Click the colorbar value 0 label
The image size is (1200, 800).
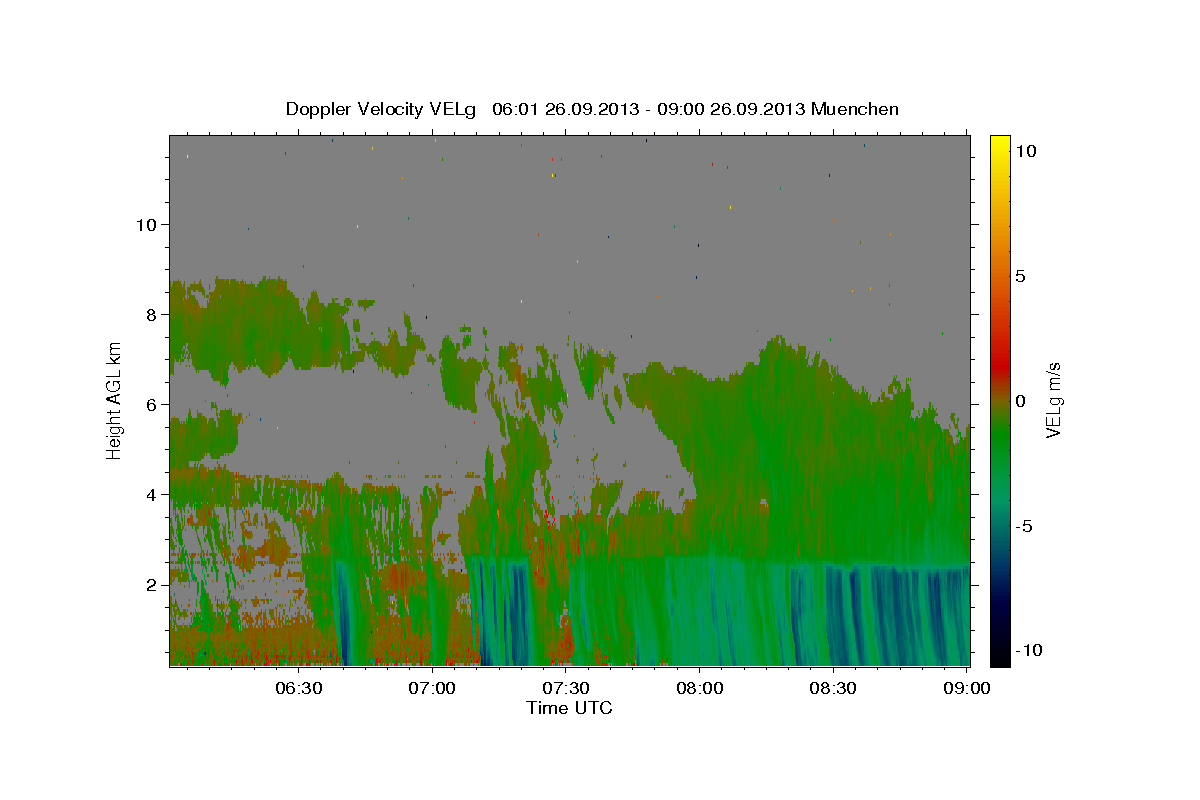point(1021,401)
